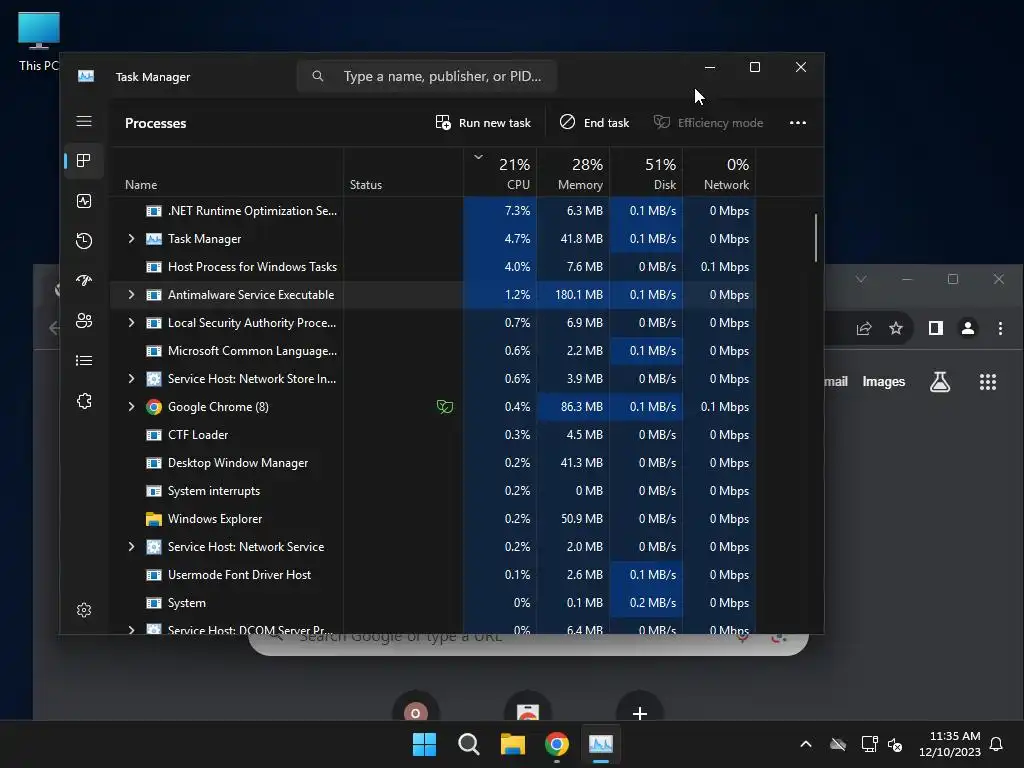Open the Images link in Chrome window

884,382
